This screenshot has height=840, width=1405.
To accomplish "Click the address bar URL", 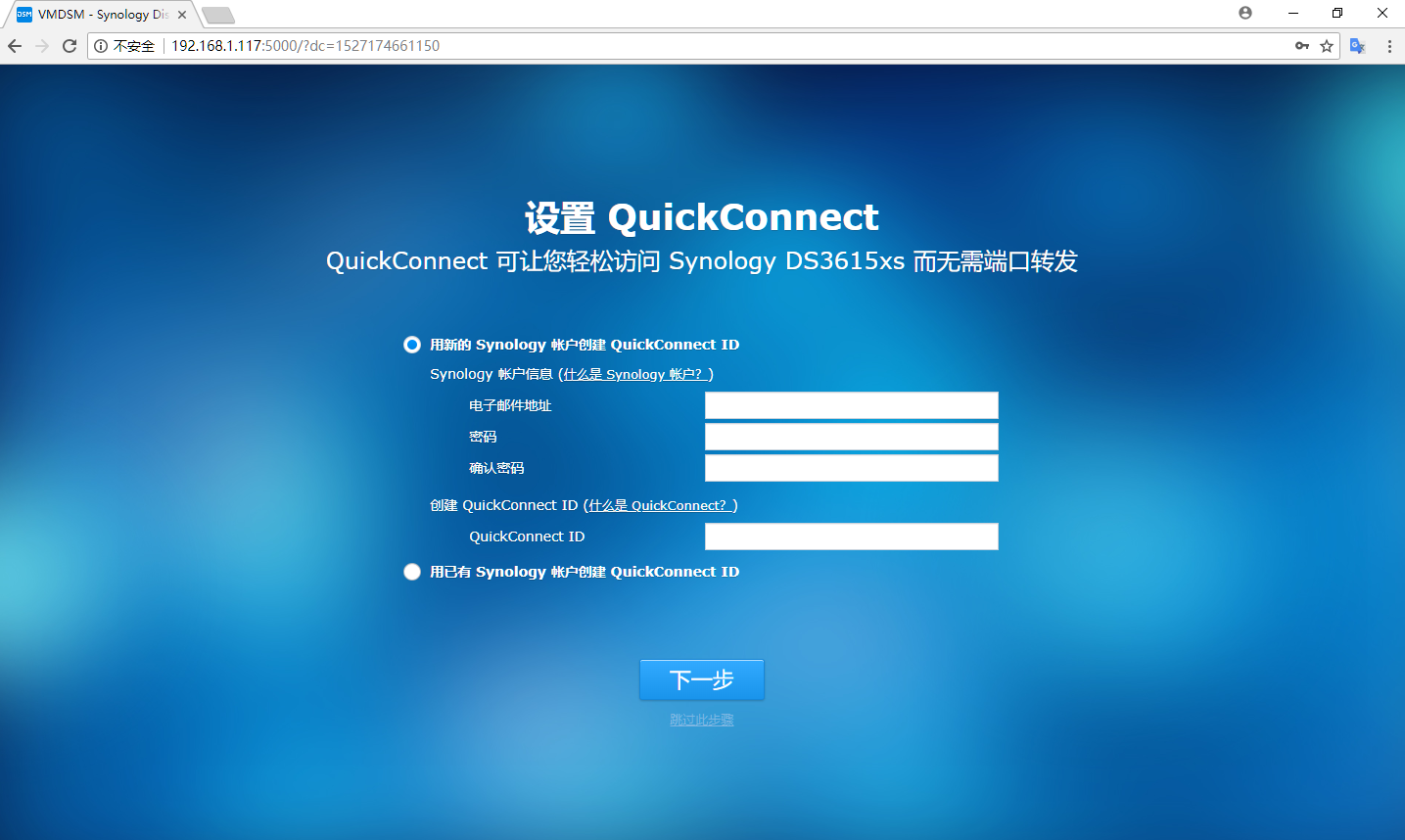I will pyautogui.click(x=305, y=46).
